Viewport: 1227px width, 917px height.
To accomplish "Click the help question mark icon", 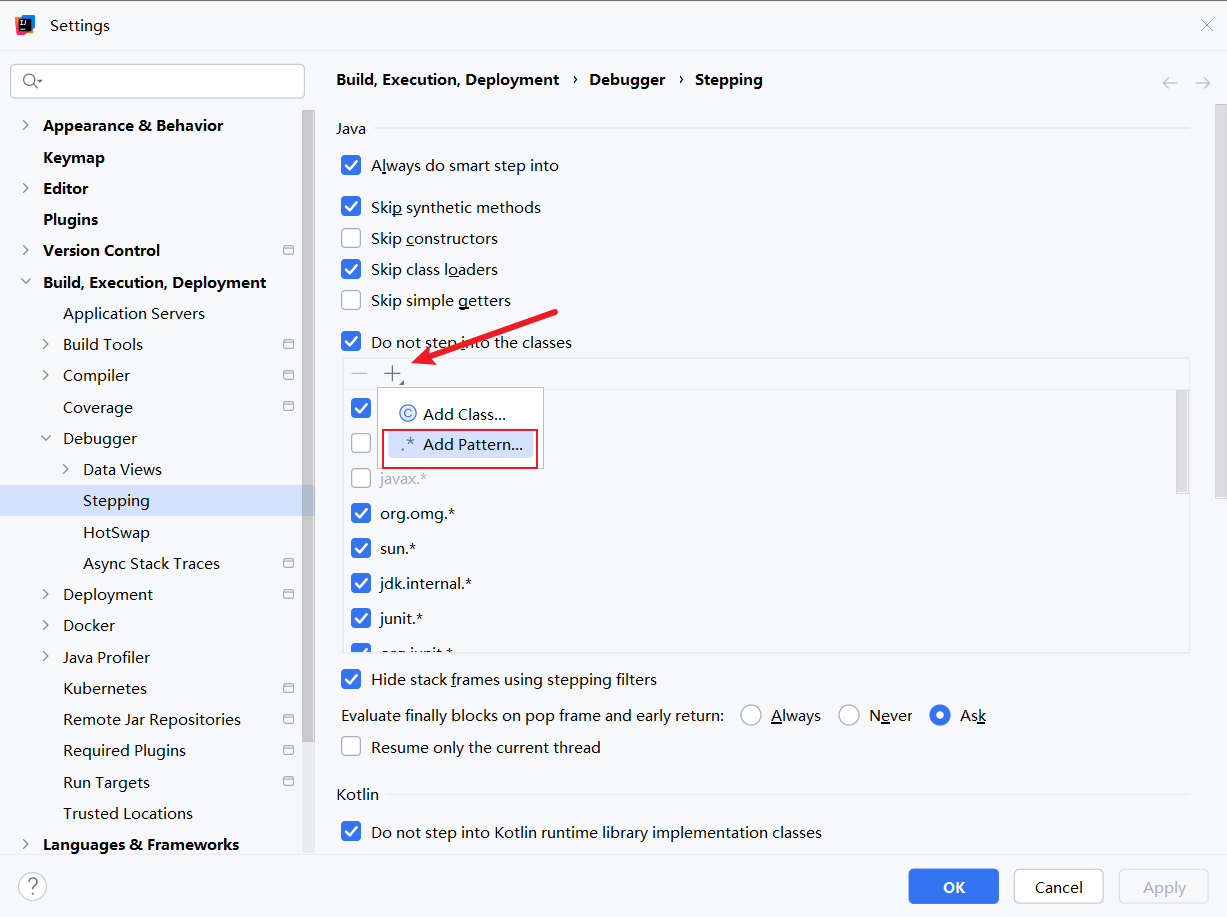I will coord(32,886).
